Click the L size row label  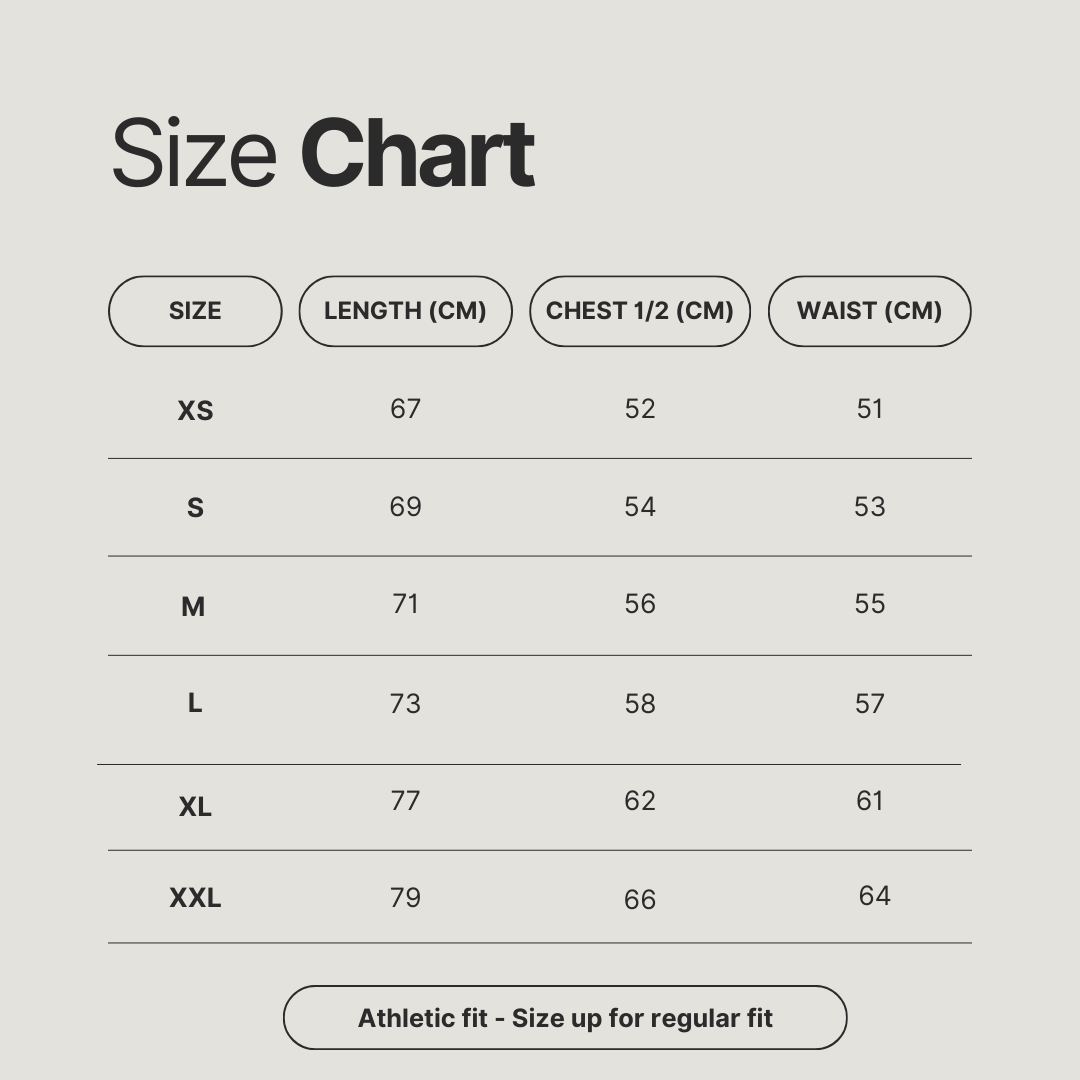pyautogui.click(x=195, y=703)
